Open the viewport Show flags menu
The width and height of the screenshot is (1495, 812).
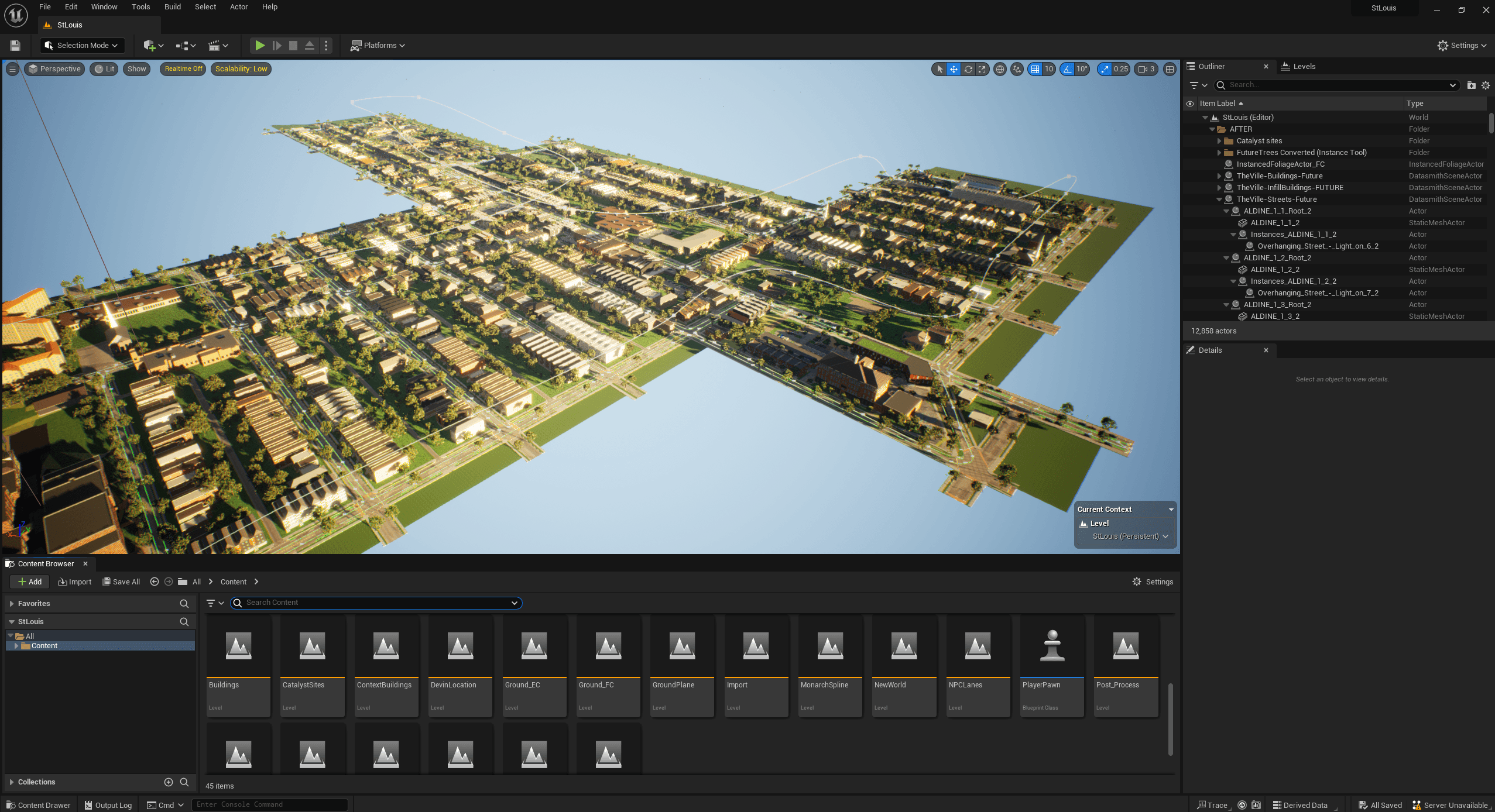(x=136, y=69)
